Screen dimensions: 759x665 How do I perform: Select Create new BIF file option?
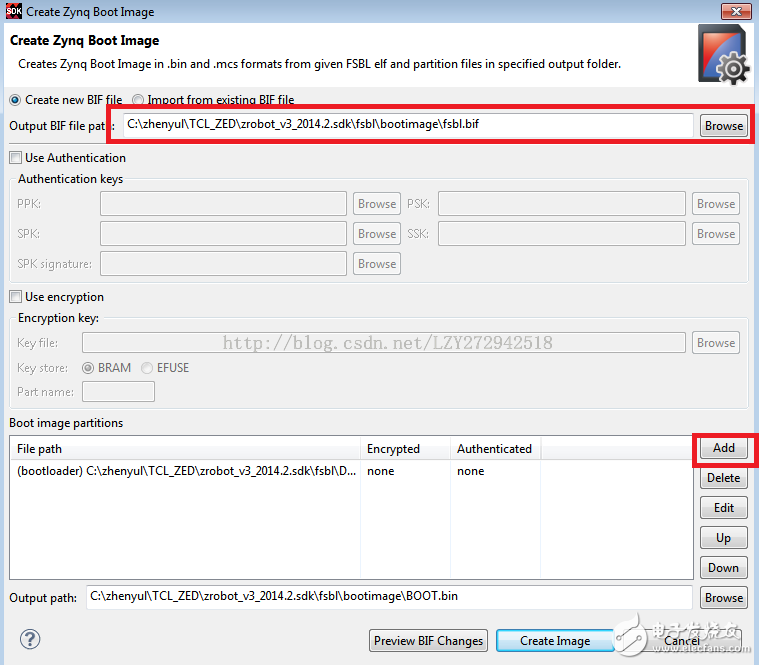[15, 100]
